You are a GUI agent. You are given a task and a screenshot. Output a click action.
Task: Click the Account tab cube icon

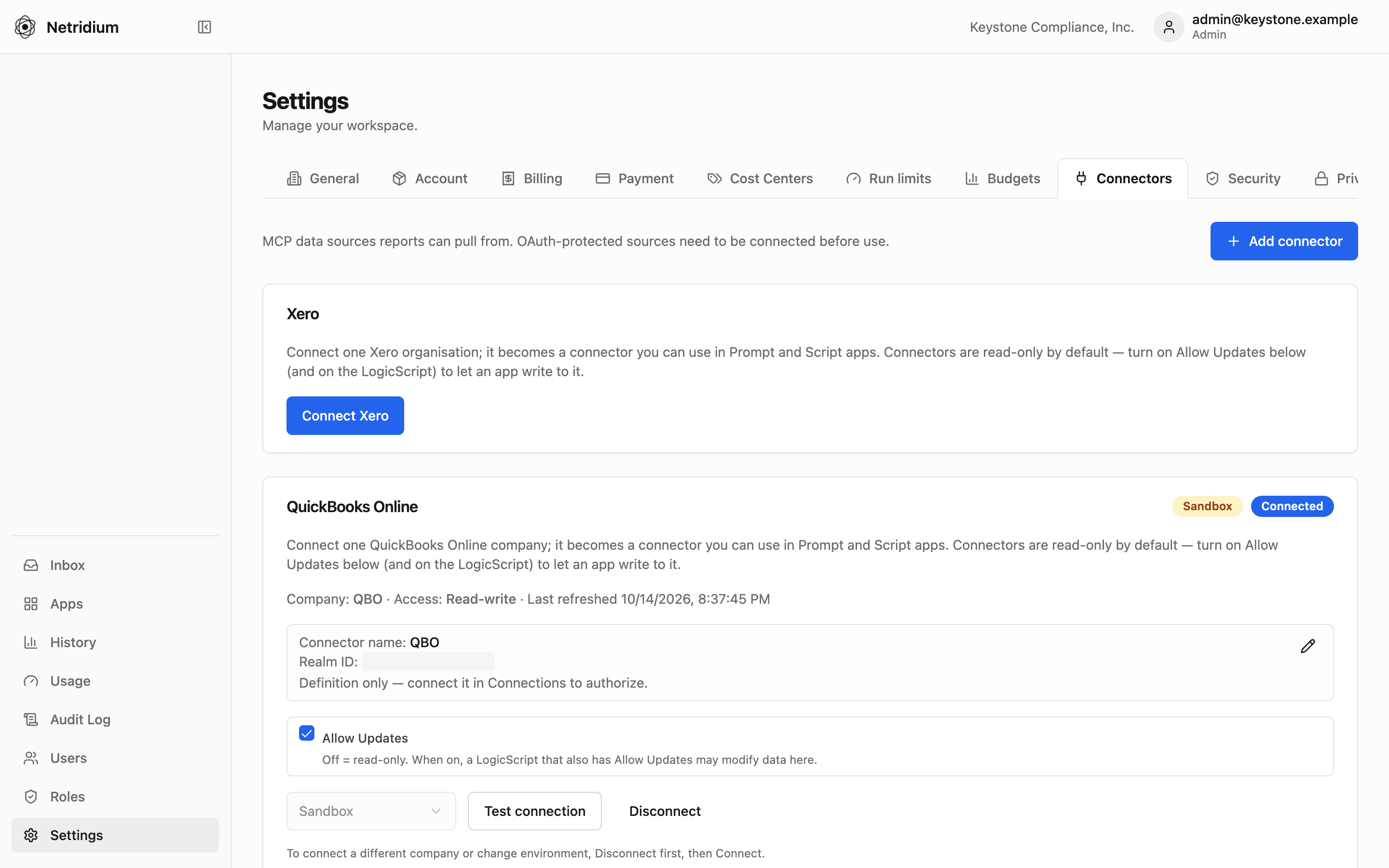pos(399,178)
